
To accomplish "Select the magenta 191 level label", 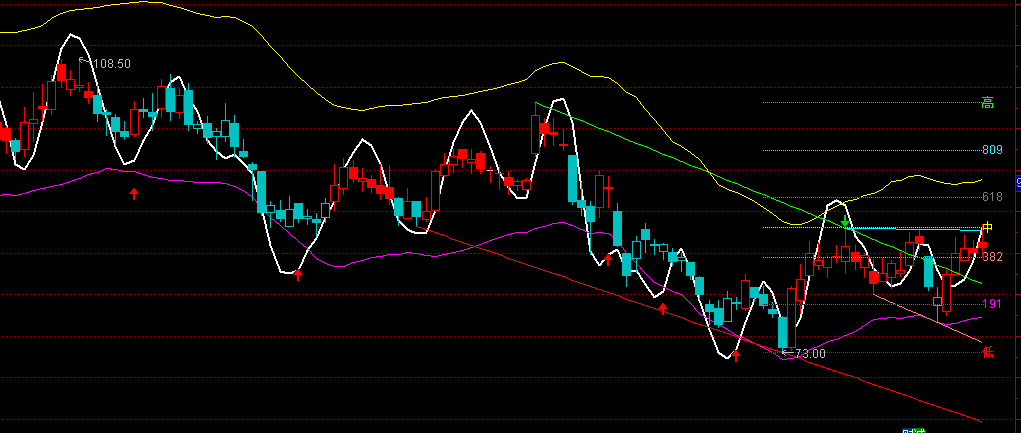I will click(992, 304).
